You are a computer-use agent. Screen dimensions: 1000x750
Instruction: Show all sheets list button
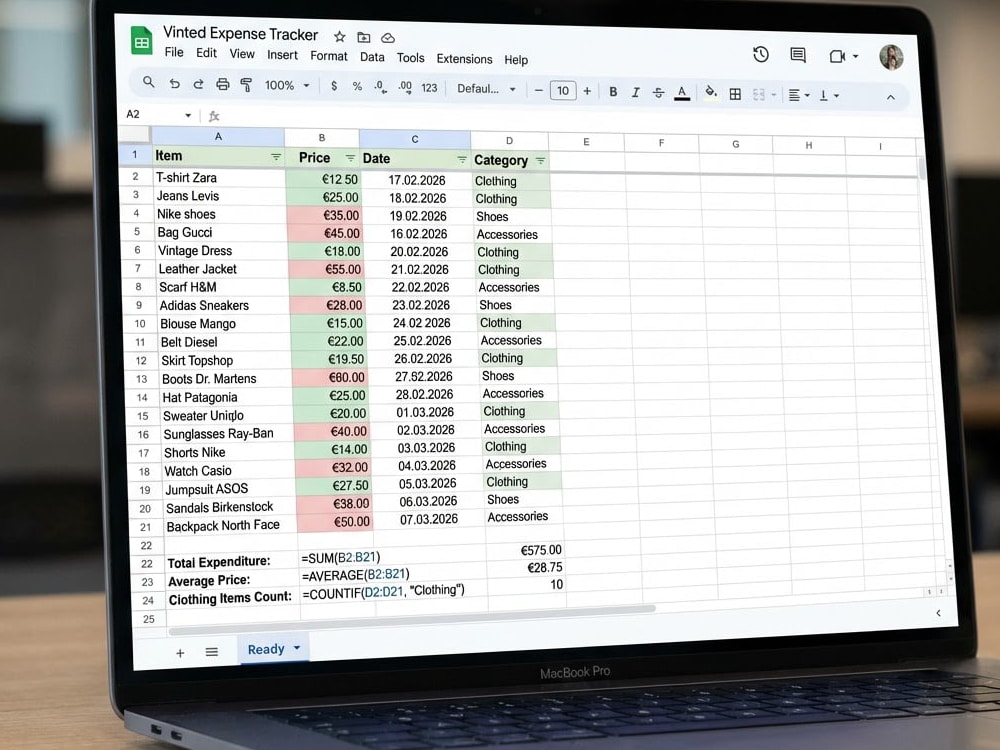coord(212,652)
